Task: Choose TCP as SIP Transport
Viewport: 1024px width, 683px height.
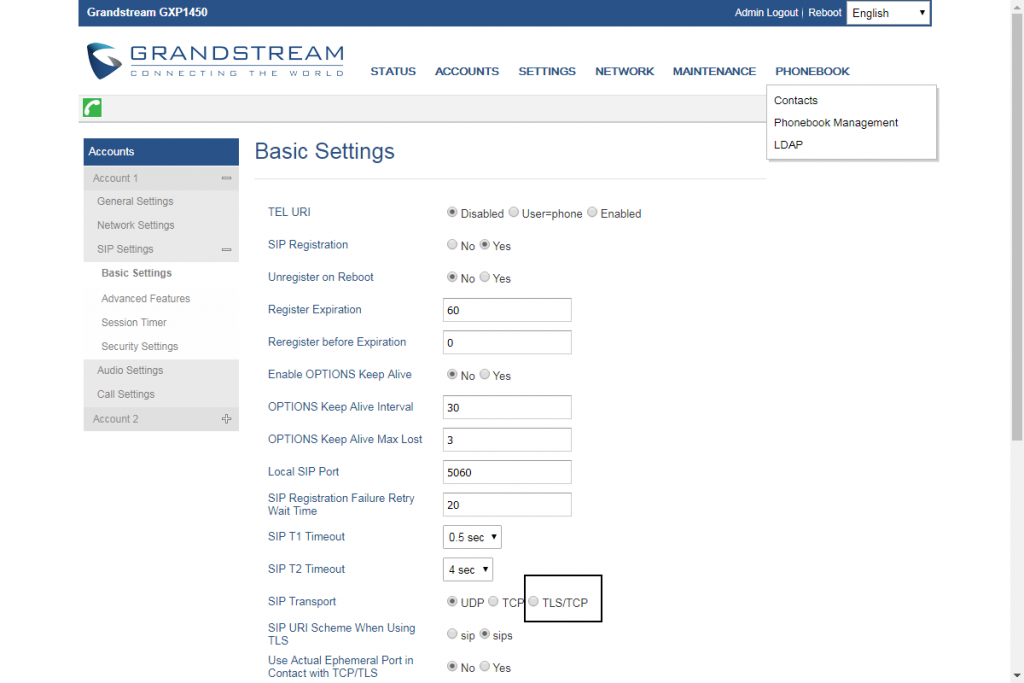Action: click(494, 602)
